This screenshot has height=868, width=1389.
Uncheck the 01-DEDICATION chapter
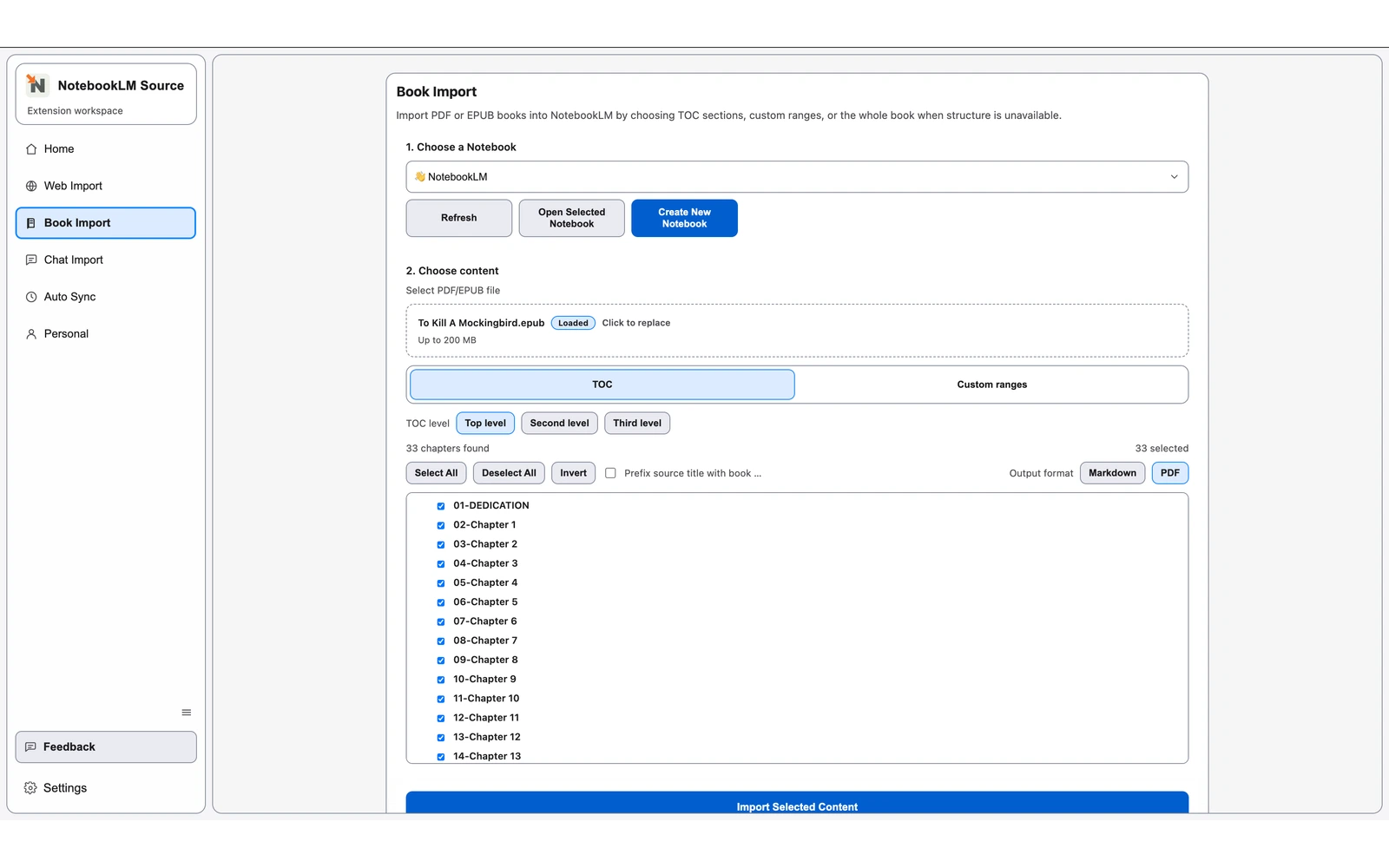pos(440,505)
